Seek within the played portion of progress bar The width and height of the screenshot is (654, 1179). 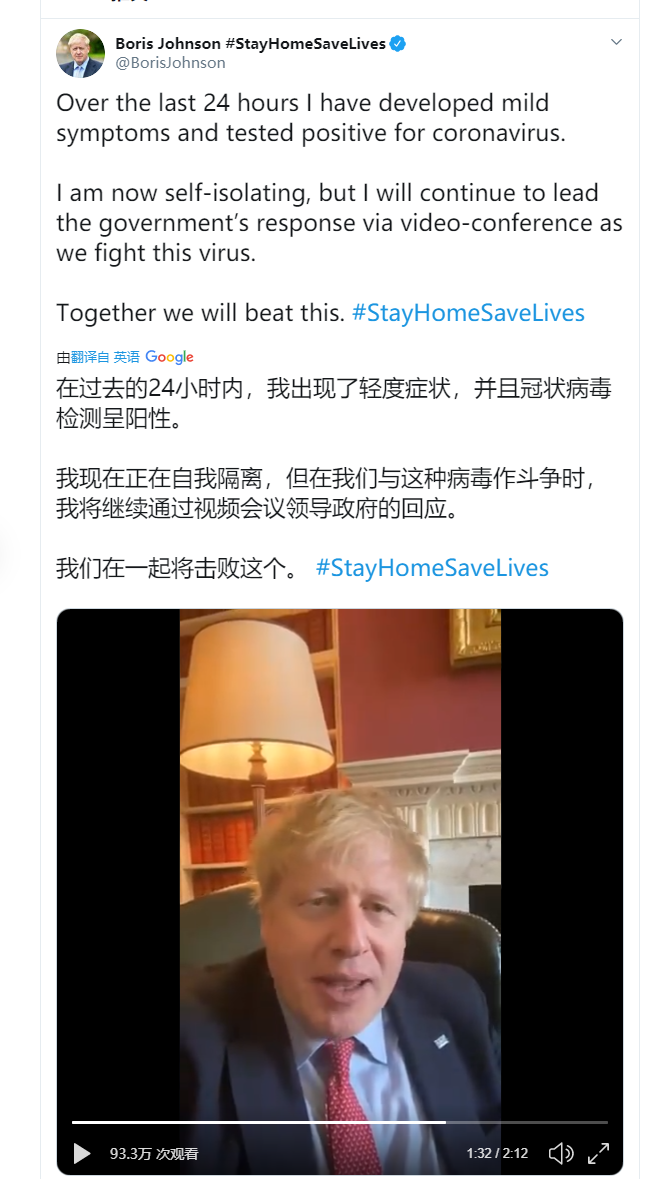click(x=259, y=1122)
